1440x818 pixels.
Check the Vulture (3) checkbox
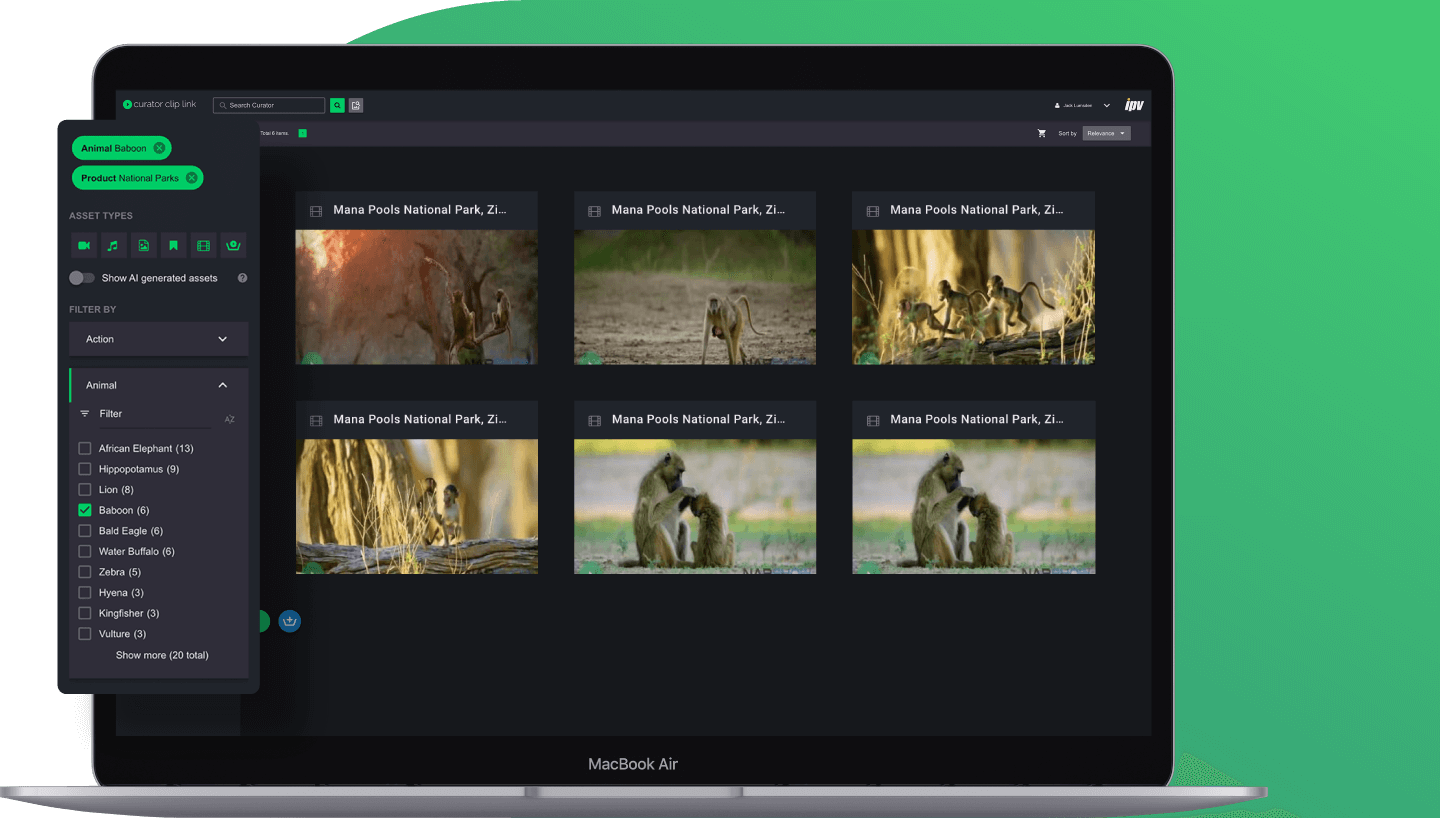tap(85, 634)
